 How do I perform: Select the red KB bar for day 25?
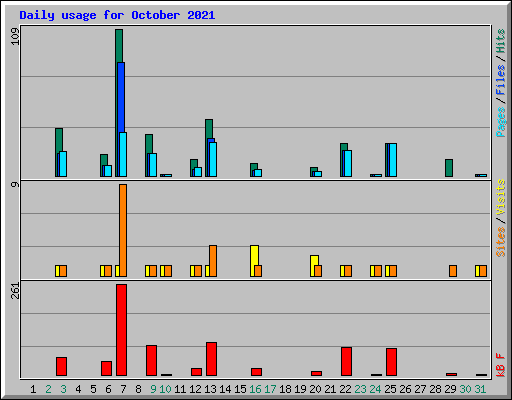pos(391,362)
